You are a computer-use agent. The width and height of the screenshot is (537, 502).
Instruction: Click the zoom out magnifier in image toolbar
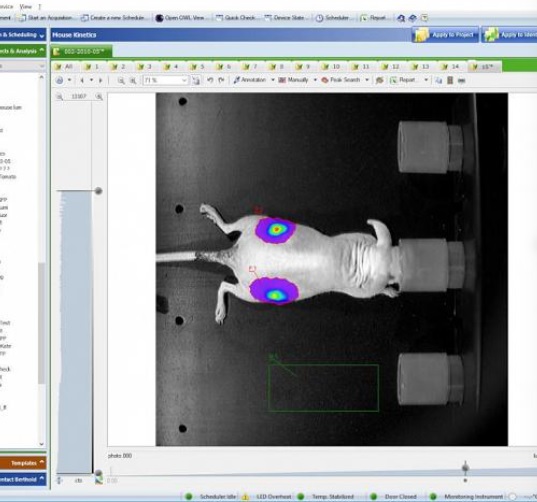pyautogui.click(x=121, y=80)
